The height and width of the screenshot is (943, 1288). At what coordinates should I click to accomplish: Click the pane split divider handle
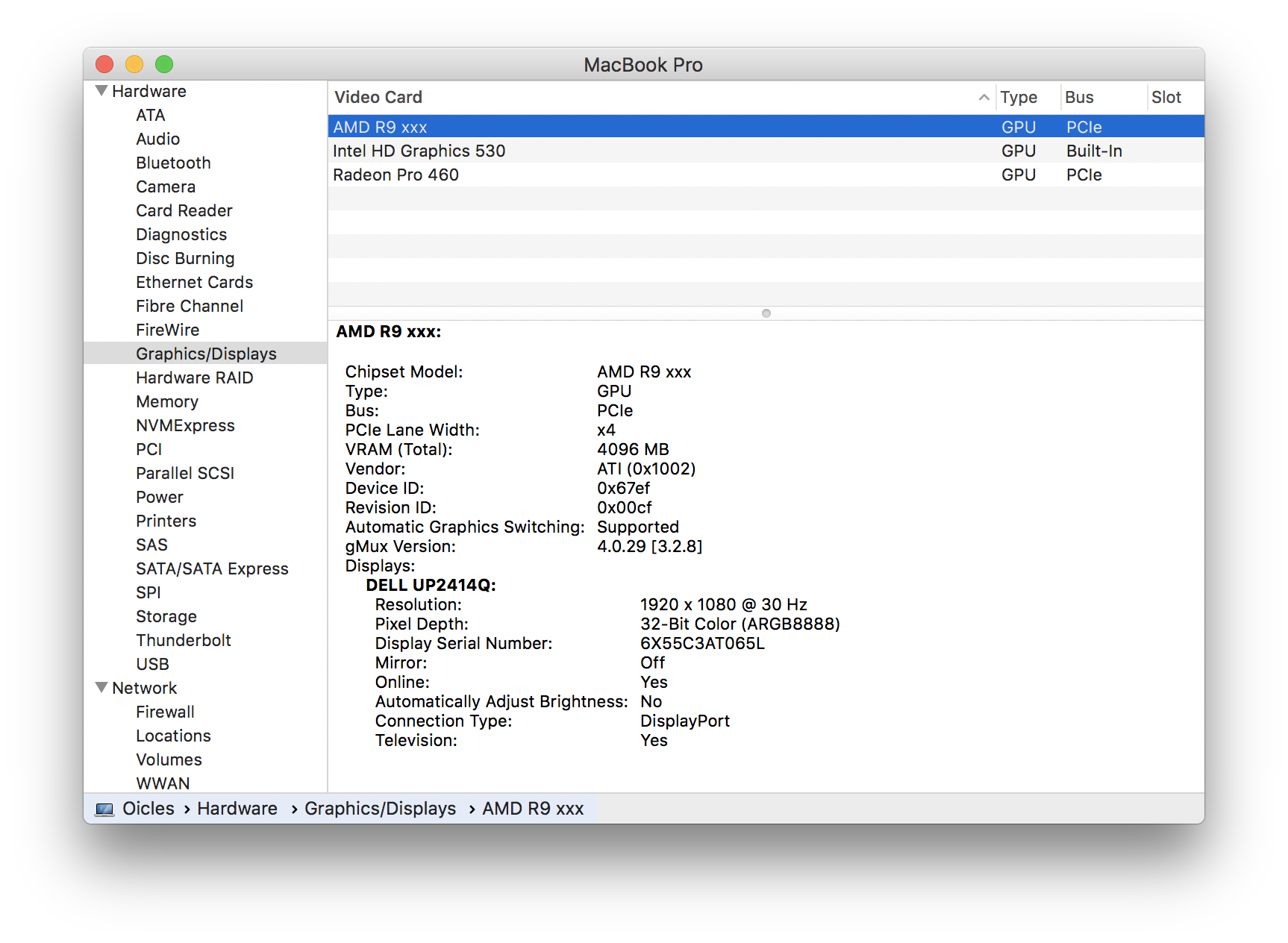(x=766, y=313)
